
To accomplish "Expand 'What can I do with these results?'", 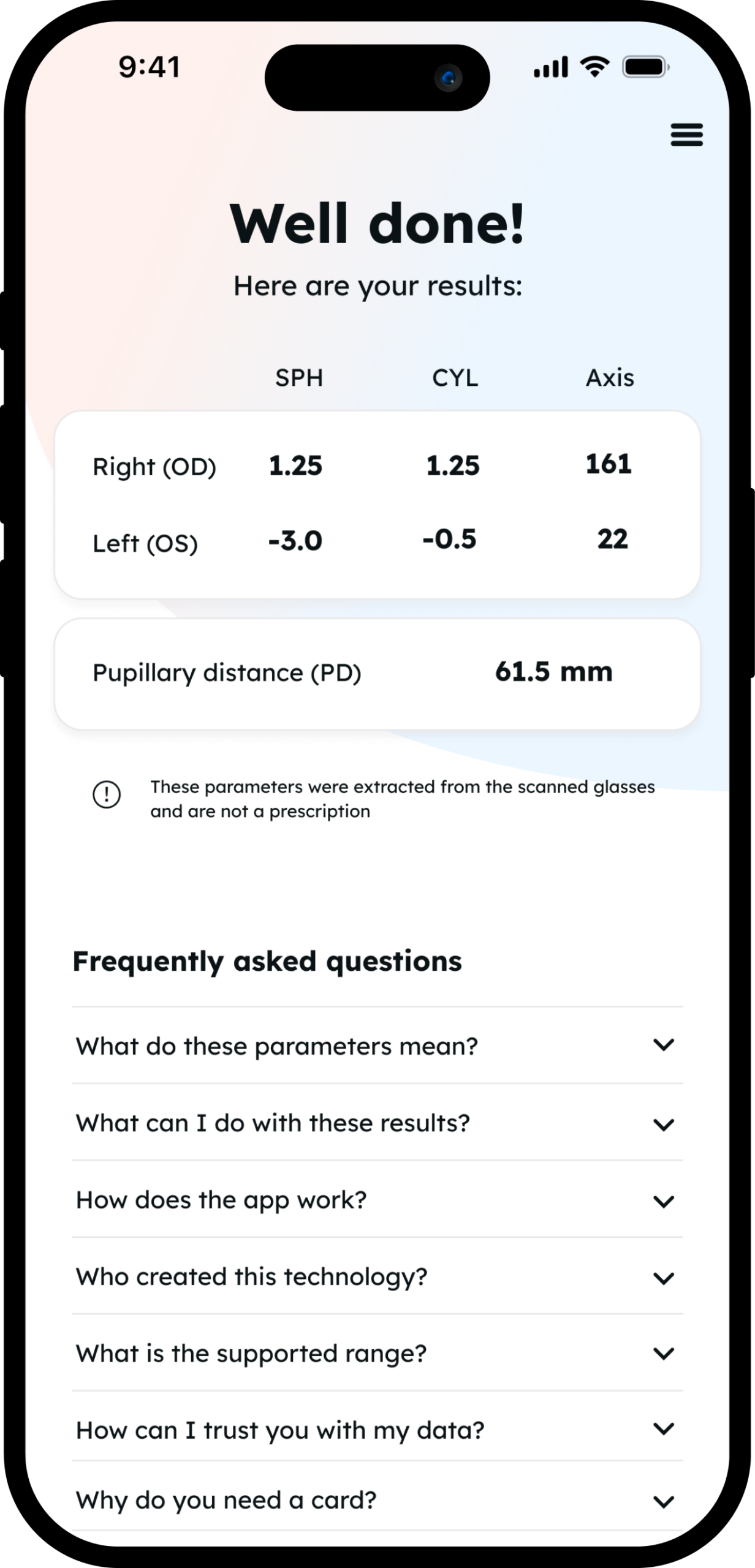I will tap(377, 1123).
